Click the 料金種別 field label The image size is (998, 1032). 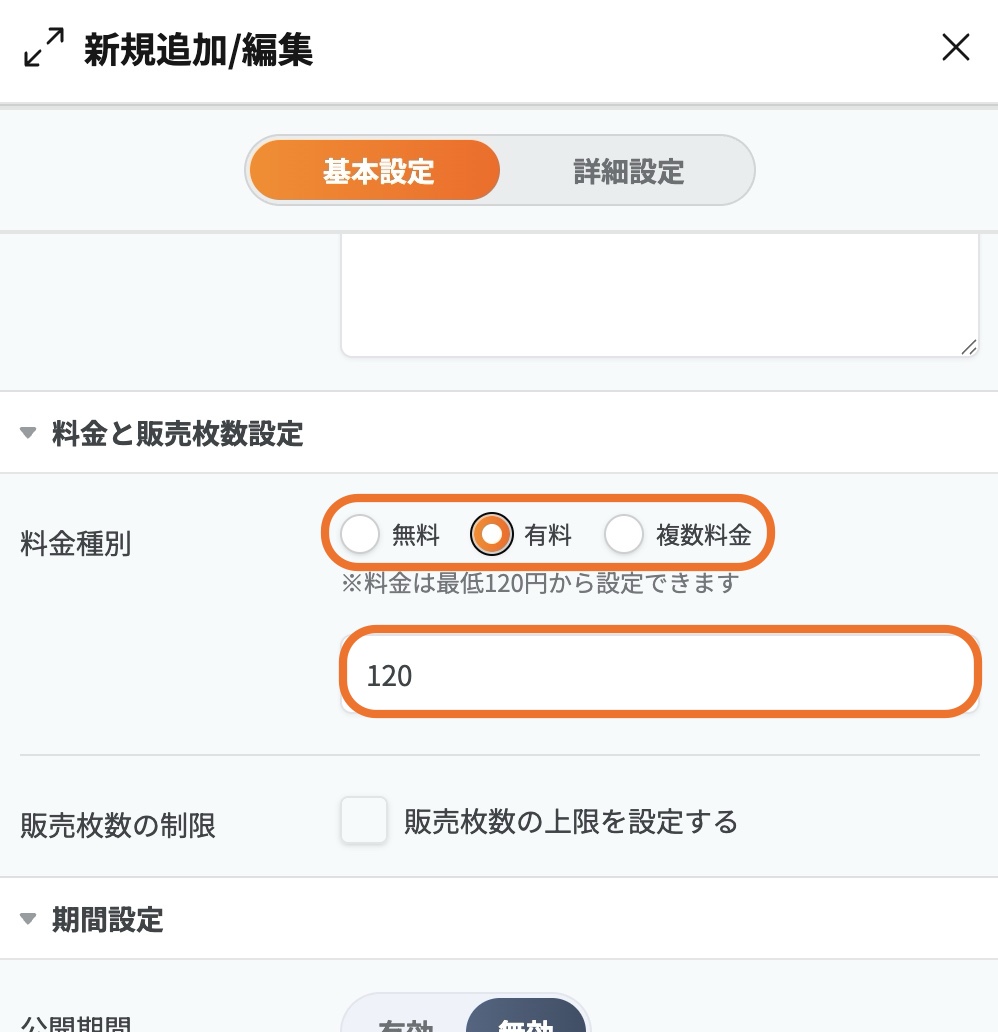(x=75, y=544)
